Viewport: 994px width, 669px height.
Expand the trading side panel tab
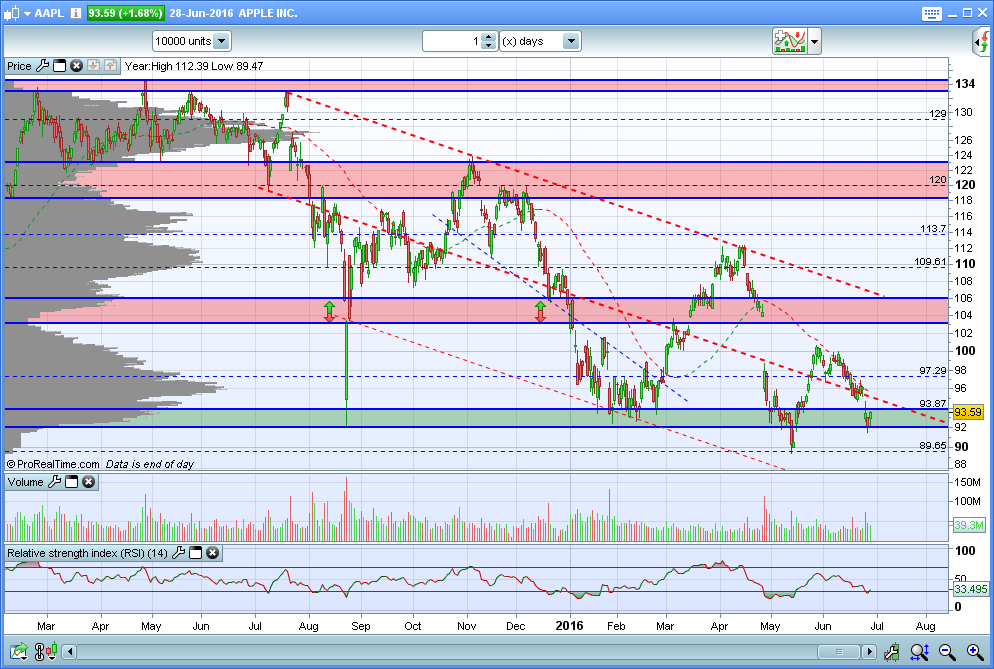pos(982,42)
